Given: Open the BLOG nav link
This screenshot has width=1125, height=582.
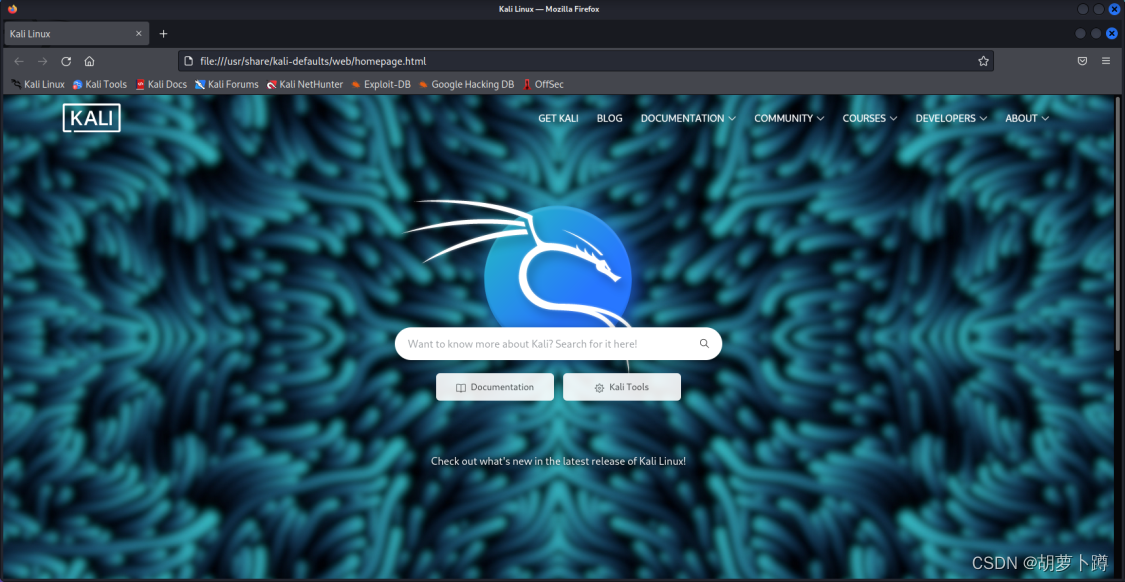Looking at the screenshot, I should (610, 118).
